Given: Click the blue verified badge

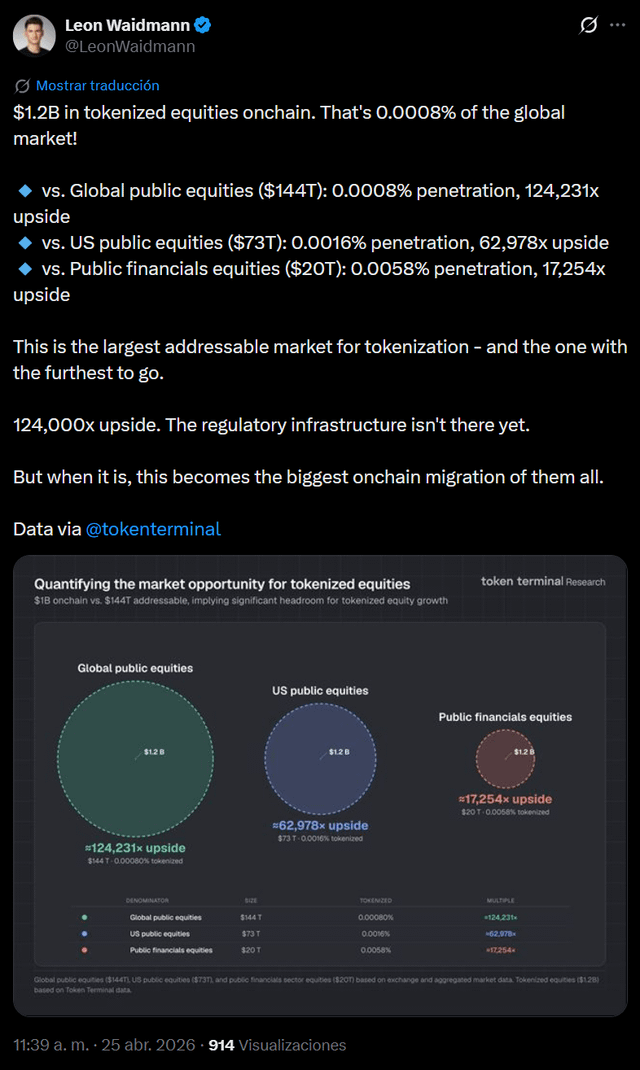Looking at the screenshot, I should coord(203,25).
